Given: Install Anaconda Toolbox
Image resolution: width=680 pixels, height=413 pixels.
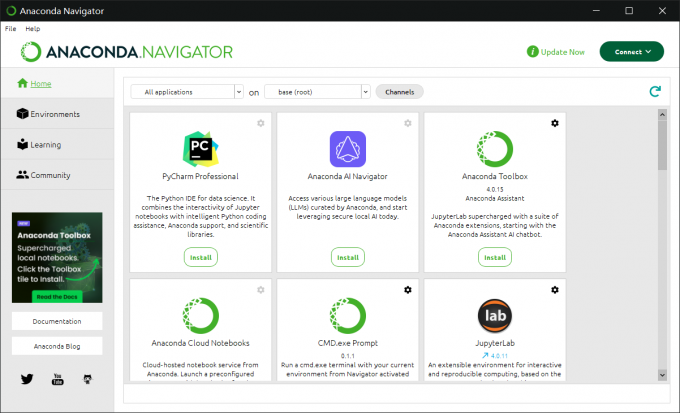Looking at the screenshot, I should point(495,257).
